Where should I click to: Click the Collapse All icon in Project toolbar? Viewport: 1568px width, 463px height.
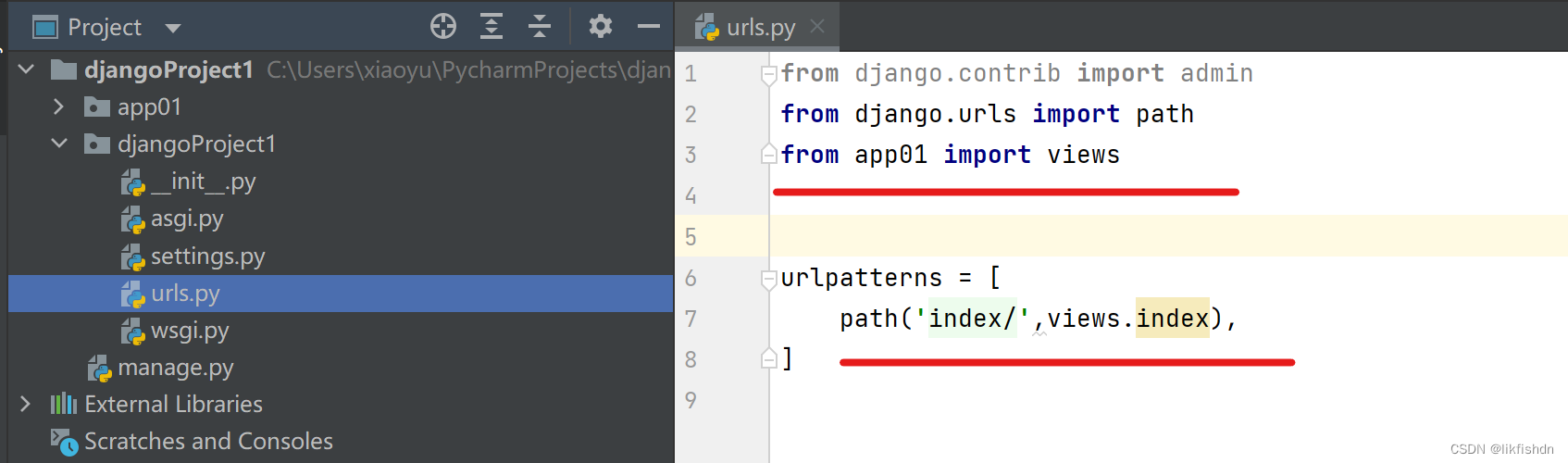(540, 27)
